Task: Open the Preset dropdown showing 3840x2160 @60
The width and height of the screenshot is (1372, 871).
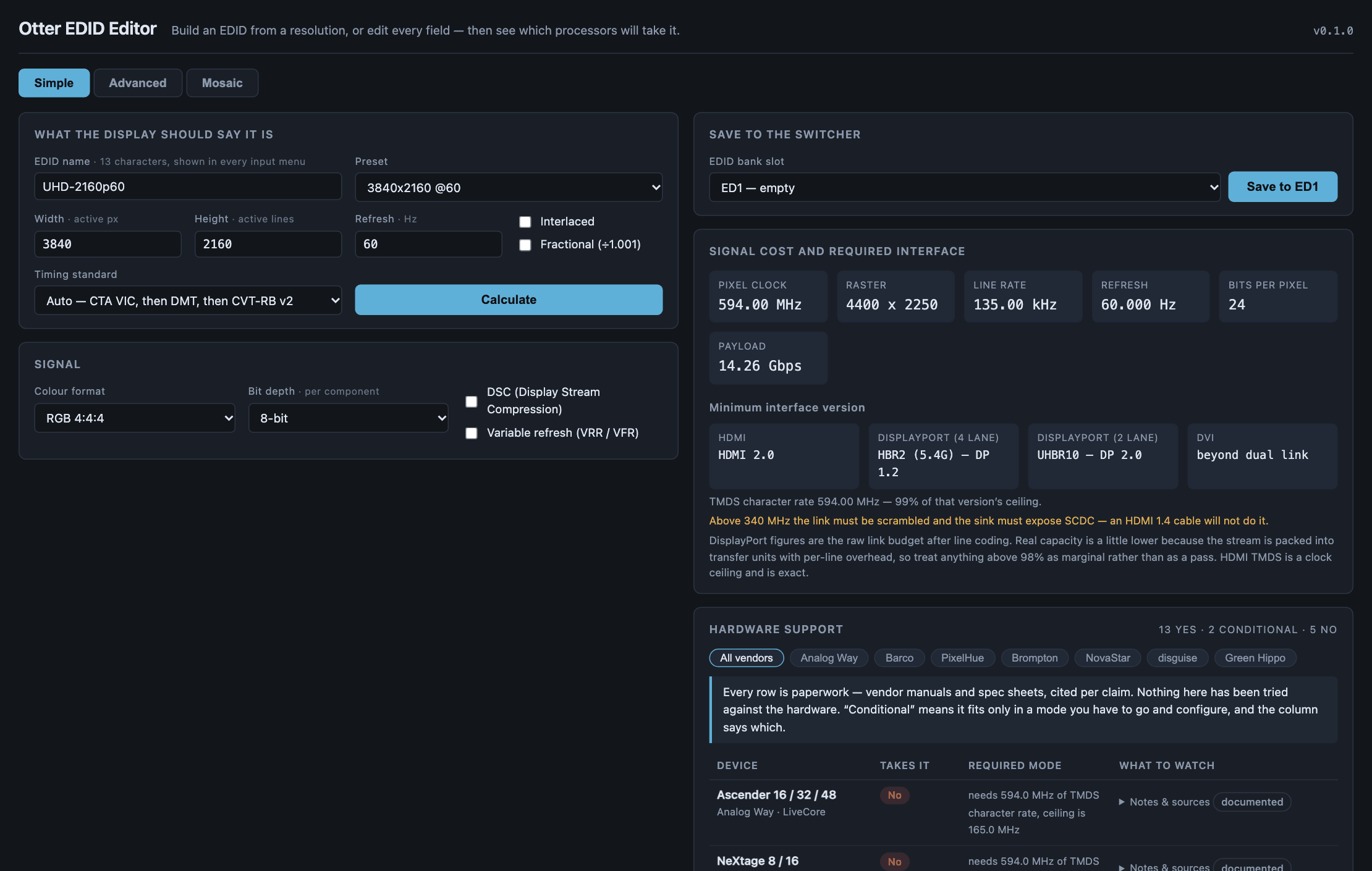Action: coord(509,187)
